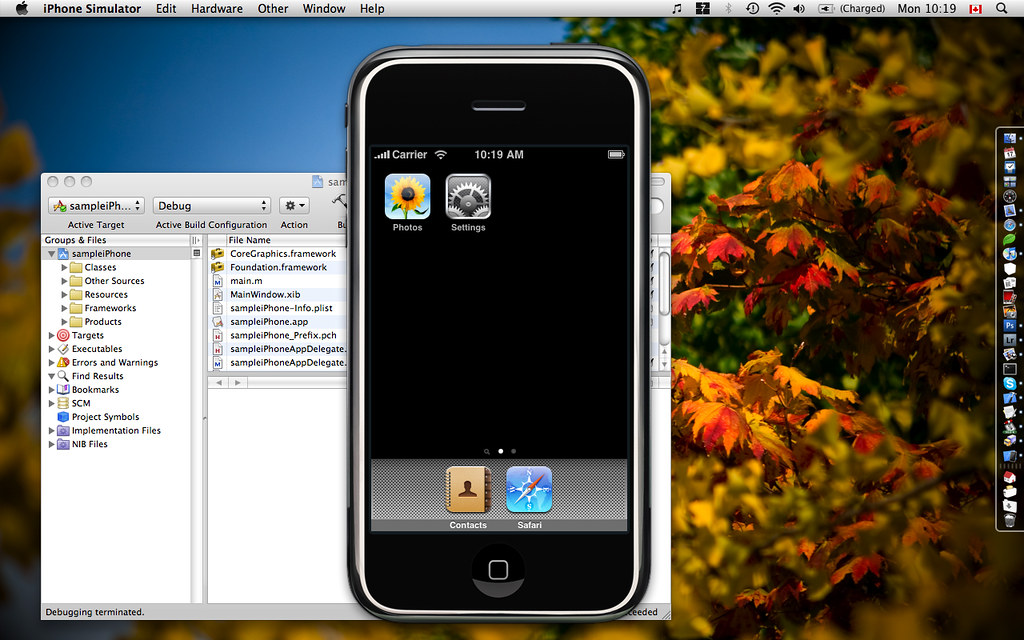Open the Apple menu
The width and height of the screenshot is (1024, 640).
22,8
